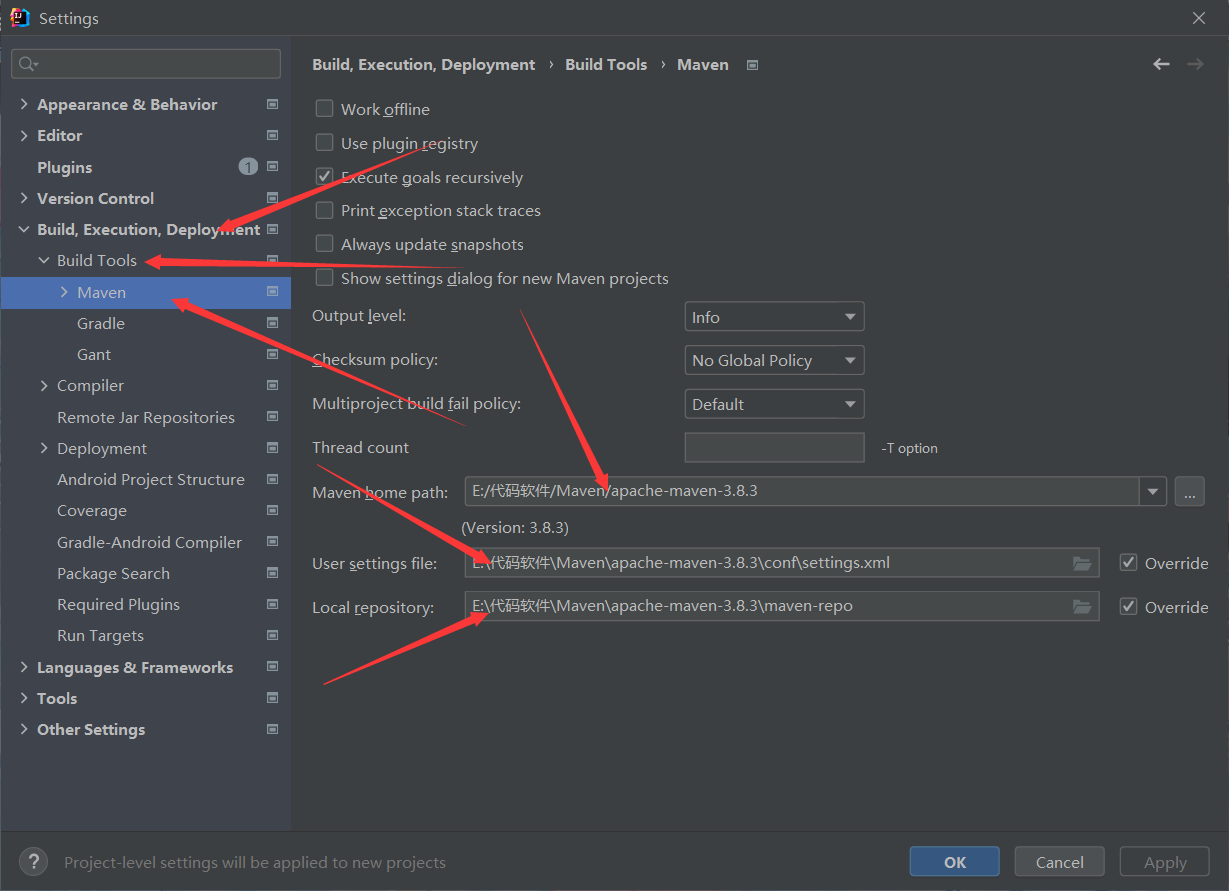Click the help question mark icon

pos(33,861)
